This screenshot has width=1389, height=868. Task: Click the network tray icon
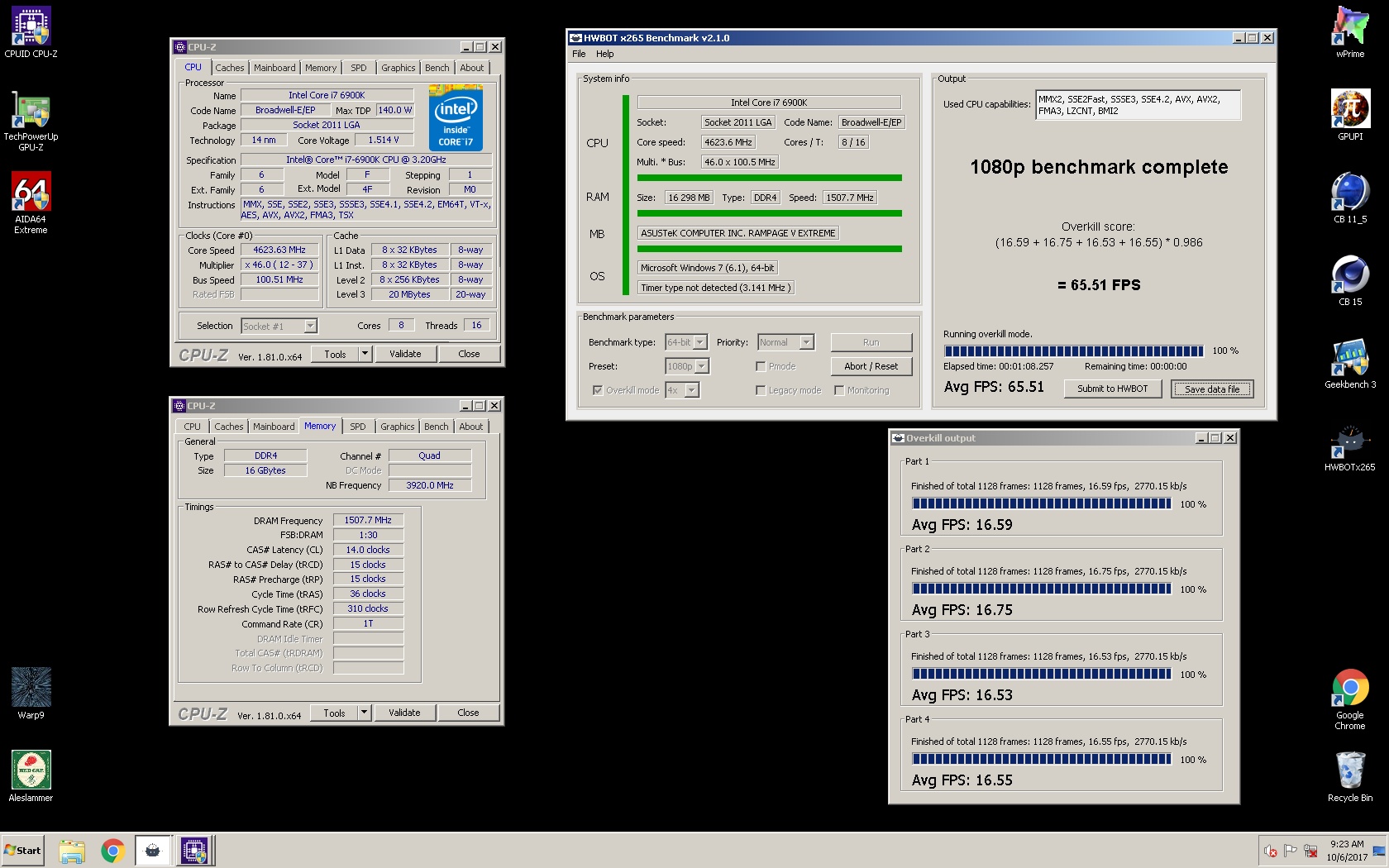pos(1310,851)
